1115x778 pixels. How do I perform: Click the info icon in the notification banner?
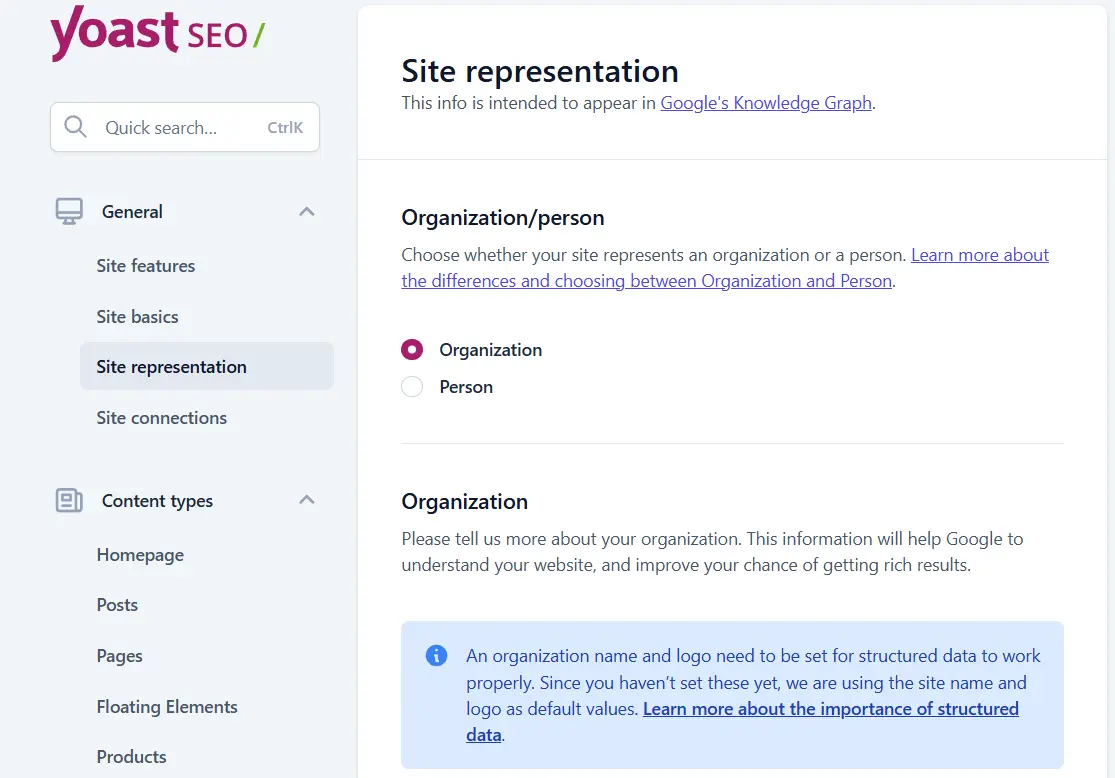(x=435, y=655)
